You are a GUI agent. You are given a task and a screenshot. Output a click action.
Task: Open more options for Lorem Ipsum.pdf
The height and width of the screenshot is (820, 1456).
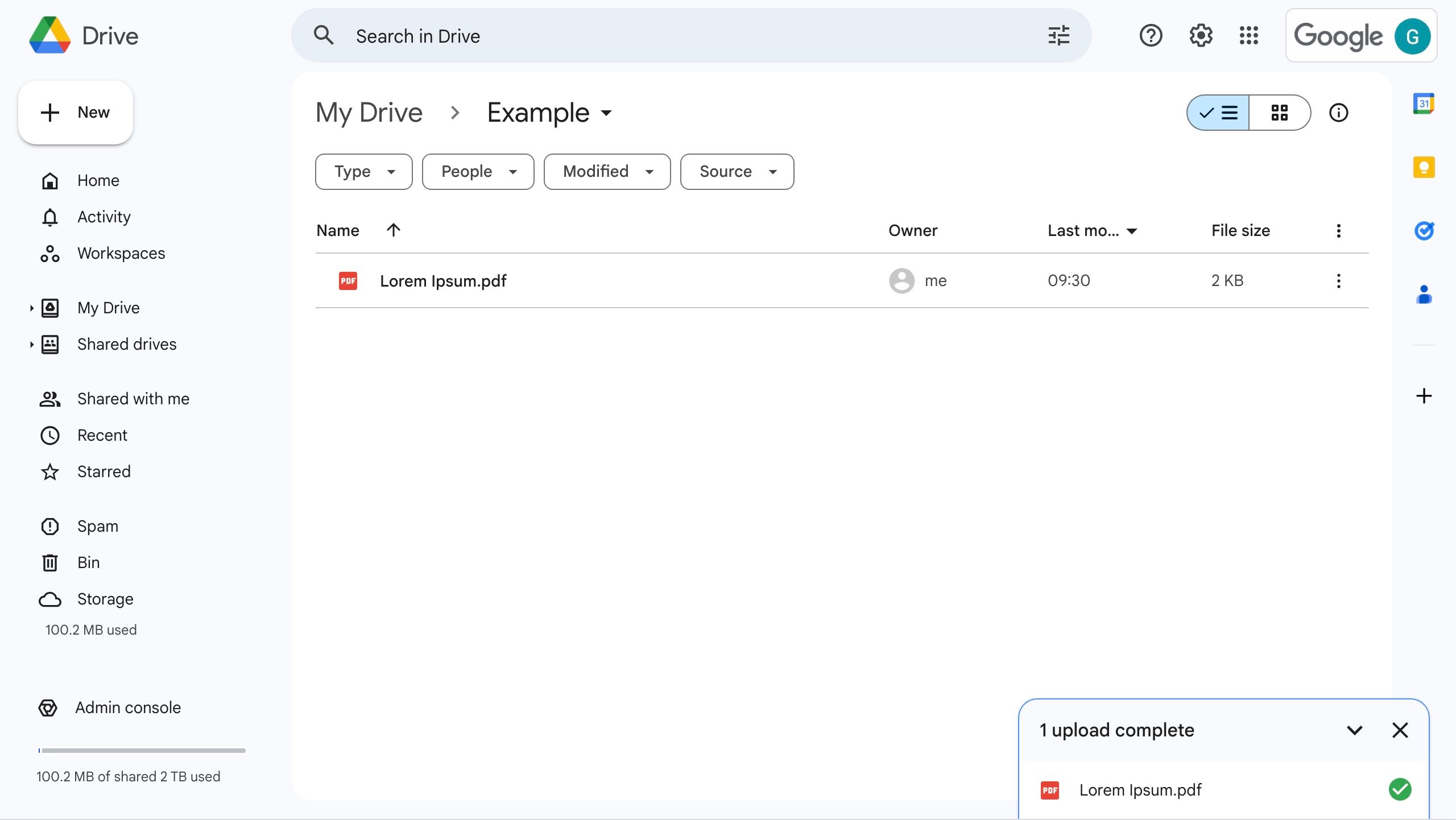tap(1338, 280)
